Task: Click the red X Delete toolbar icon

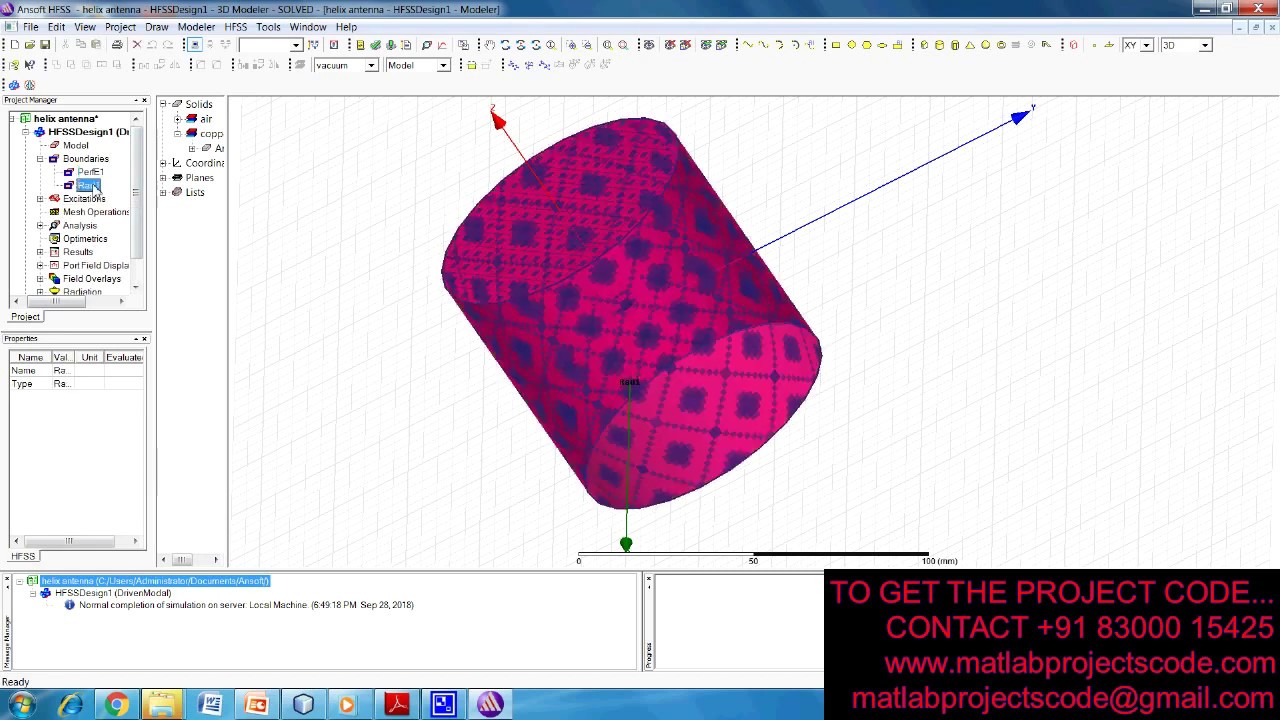Action: 137,45
